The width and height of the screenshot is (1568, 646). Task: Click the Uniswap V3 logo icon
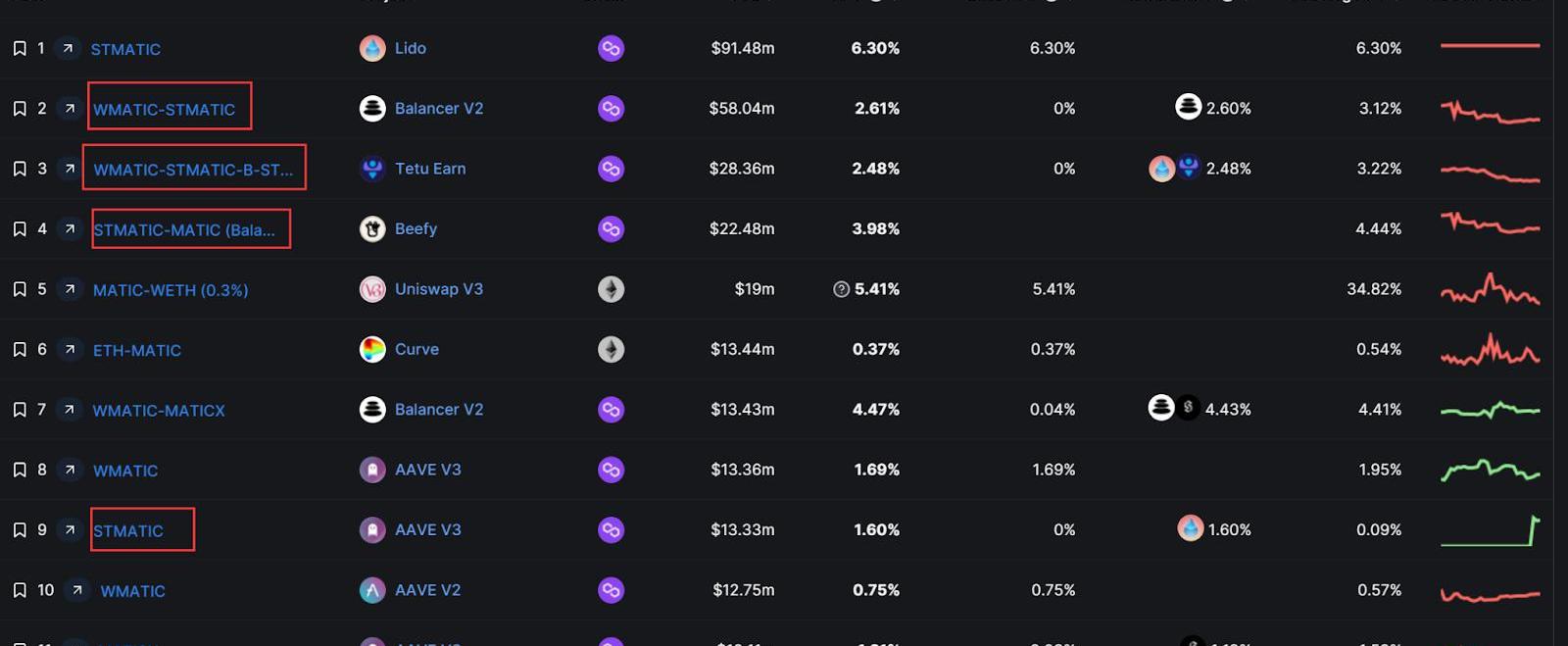pyautogui.click(x=372, y=289)
